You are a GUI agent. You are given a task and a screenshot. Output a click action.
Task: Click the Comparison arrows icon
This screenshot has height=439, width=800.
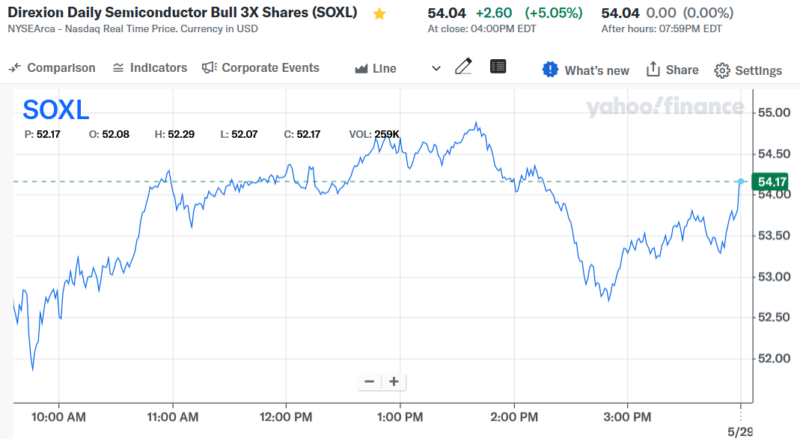[14, 68]
